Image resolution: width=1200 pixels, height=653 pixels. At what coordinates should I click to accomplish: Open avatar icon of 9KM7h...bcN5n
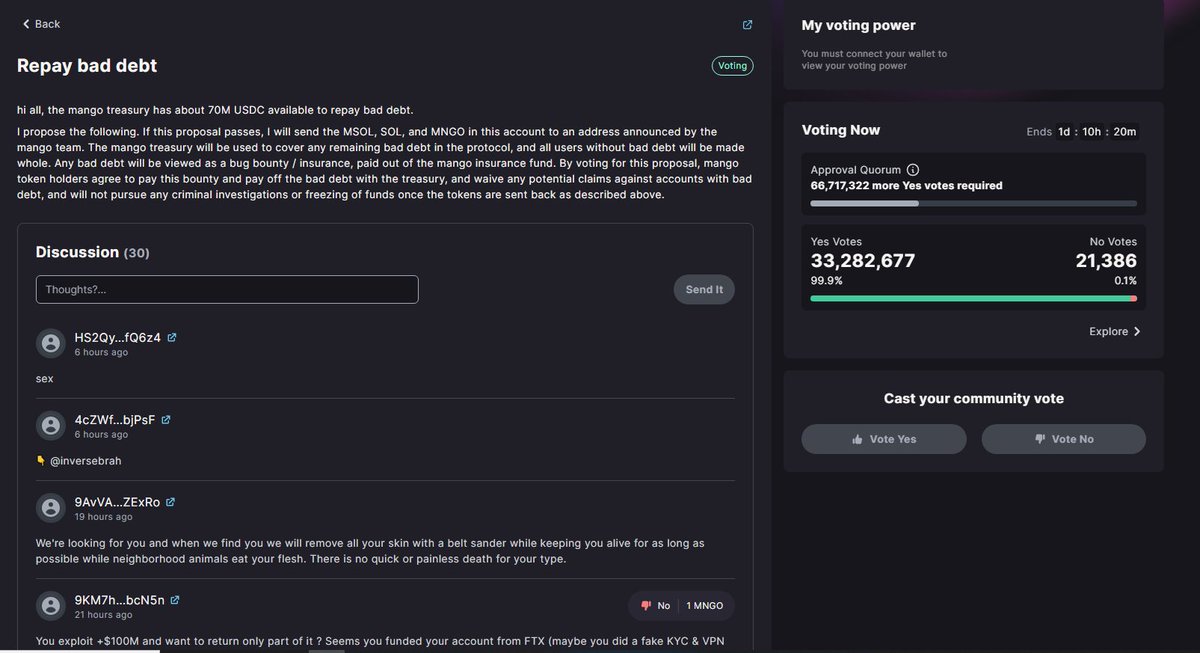pyautogui.click(x=50, y=606)
